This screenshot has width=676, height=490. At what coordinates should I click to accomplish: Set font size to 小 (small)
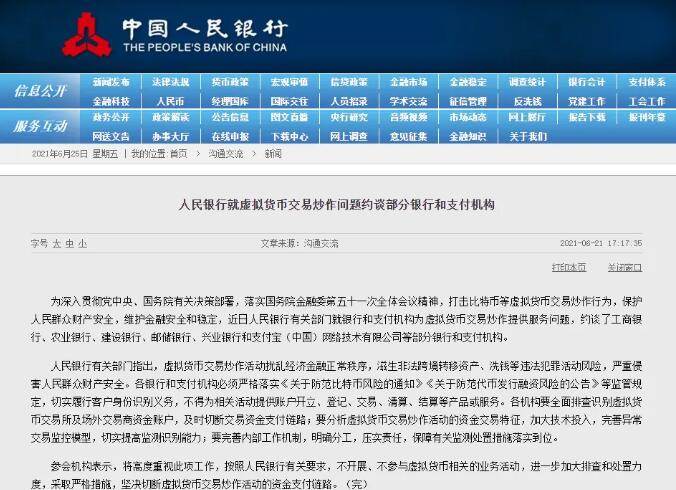[83, 243]
